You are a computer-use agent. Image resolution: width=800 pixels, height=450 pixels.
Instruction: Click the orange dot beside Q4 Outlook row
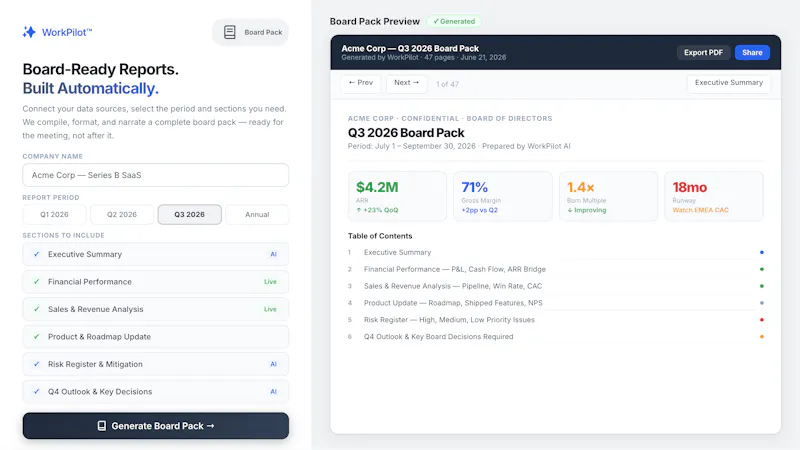pos(762,337)
